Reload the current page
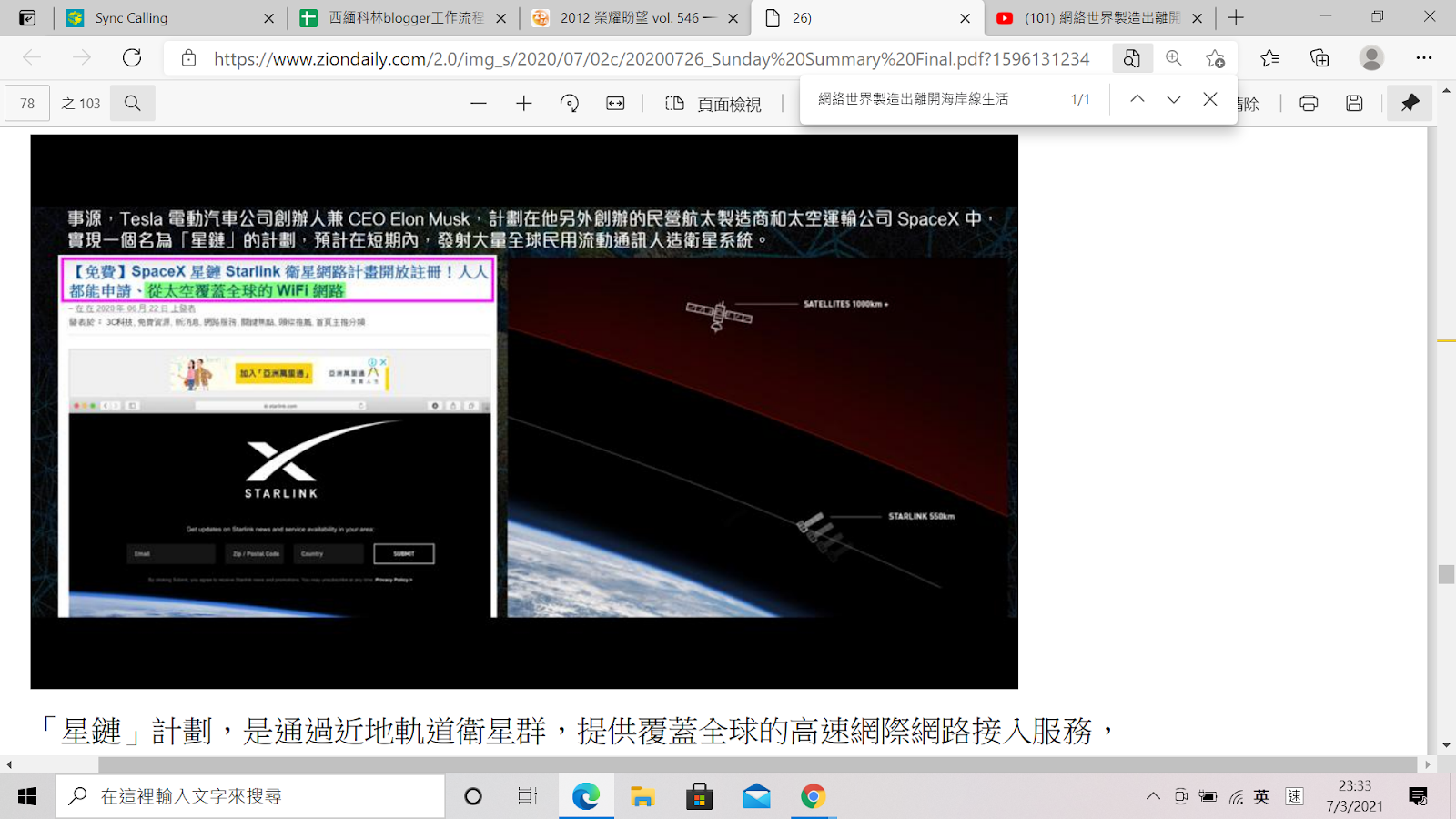The image size is (1456, 819). click(132, 58)
